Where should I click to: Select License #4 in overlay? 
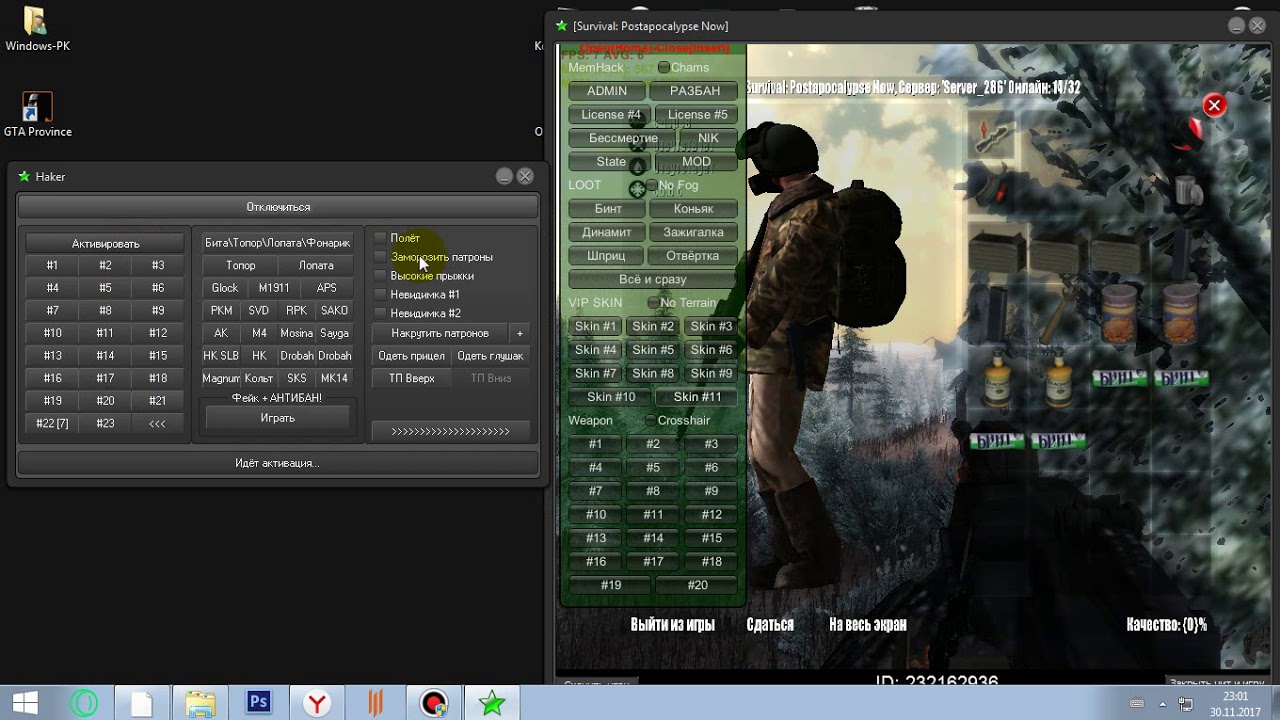(611, 115)
